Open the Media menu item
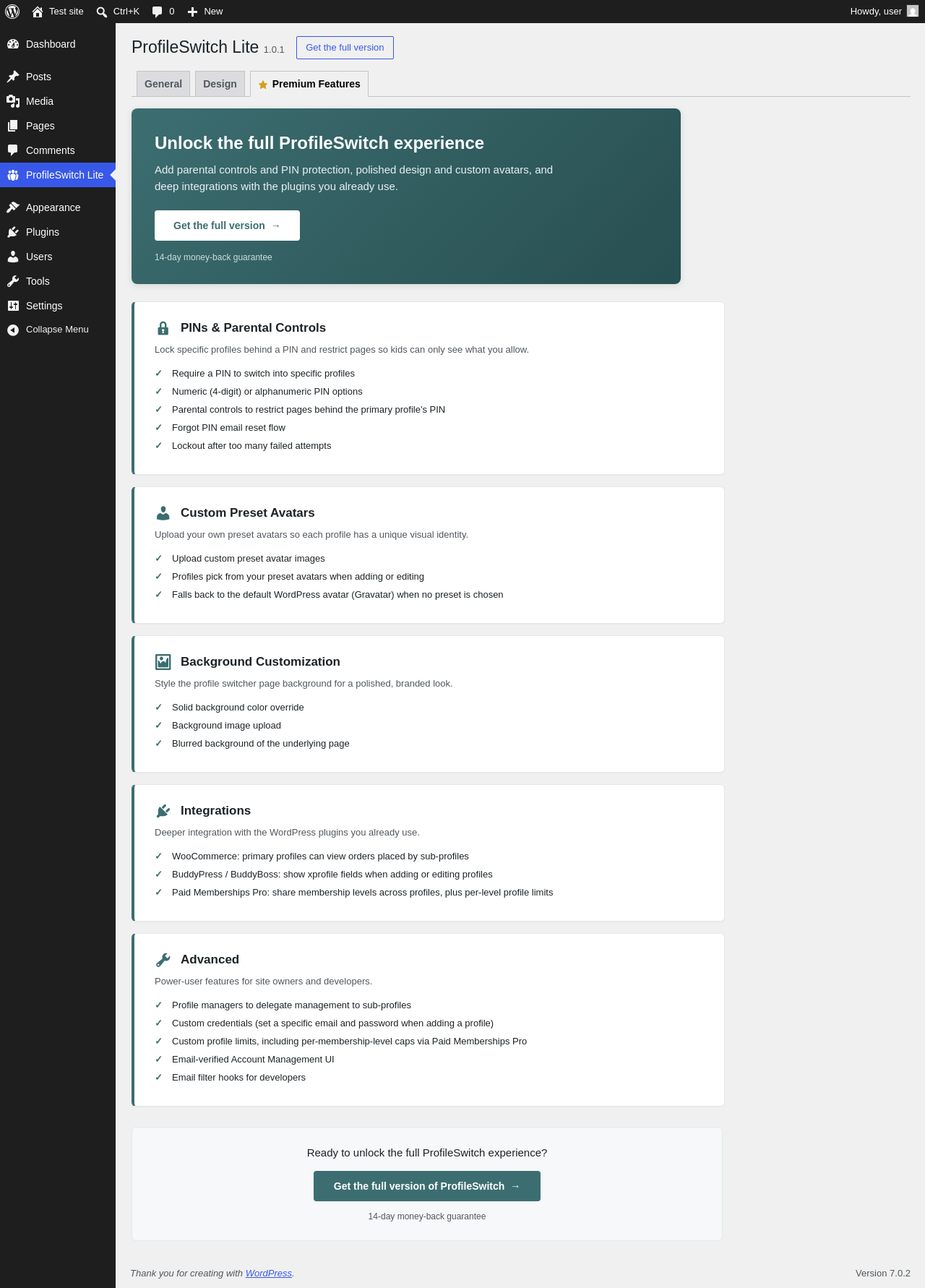Screen dimensions: 925x1288 pos(58,101)
